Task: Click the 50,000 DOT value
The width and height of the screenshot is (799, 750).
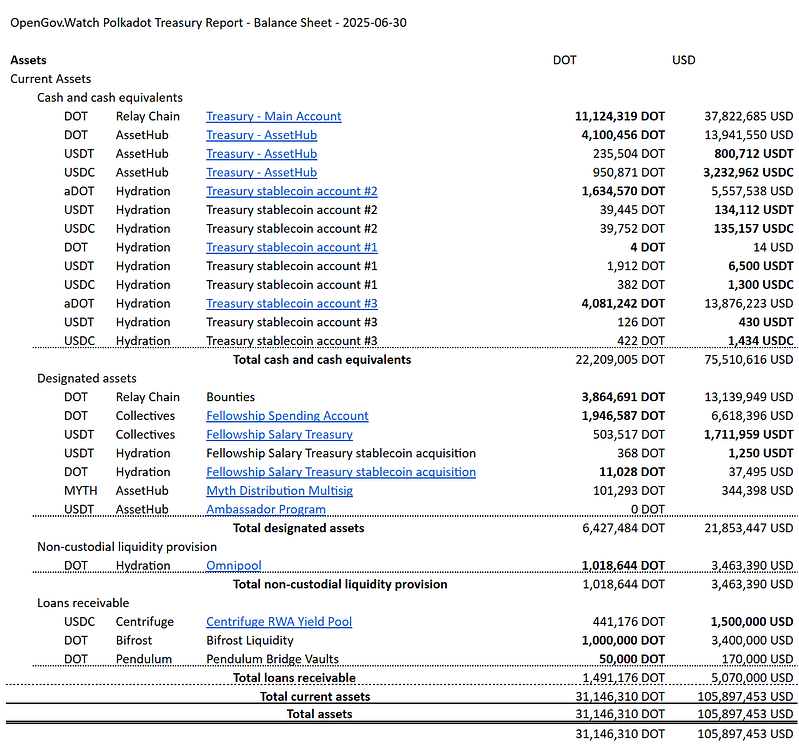Action: [x=632, y=659]
